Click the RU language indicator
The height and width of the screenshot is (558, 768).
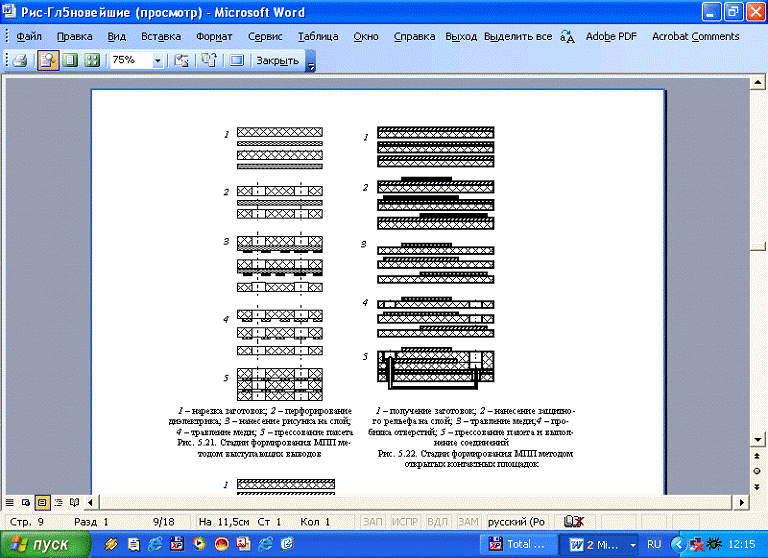654,544
